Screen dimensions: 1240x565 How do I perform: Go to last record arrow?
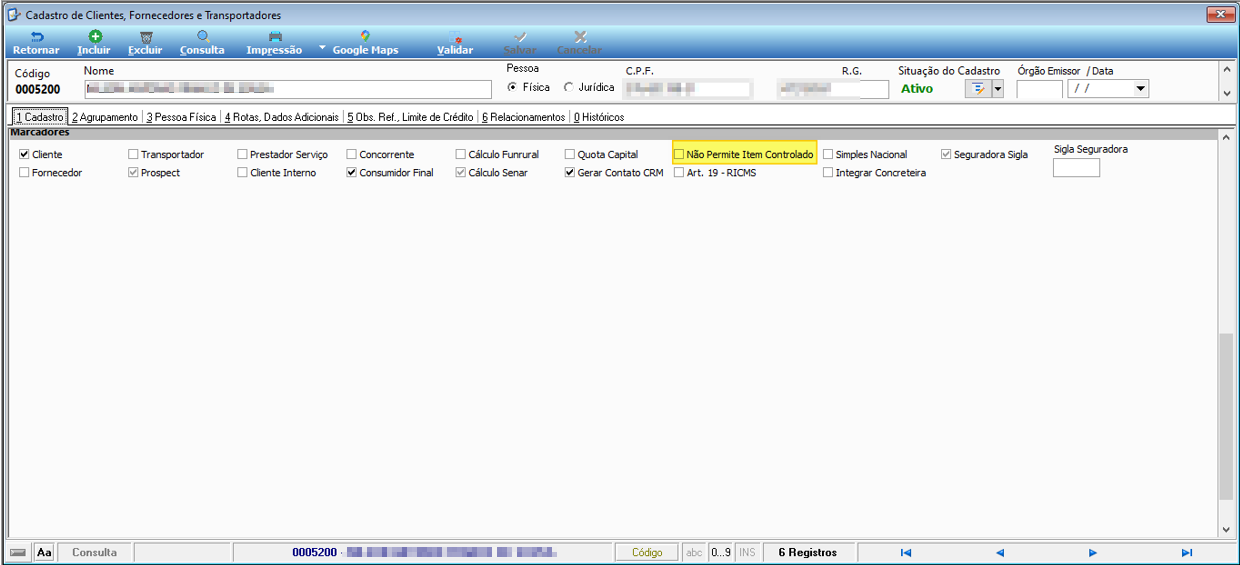(1187, 552)
